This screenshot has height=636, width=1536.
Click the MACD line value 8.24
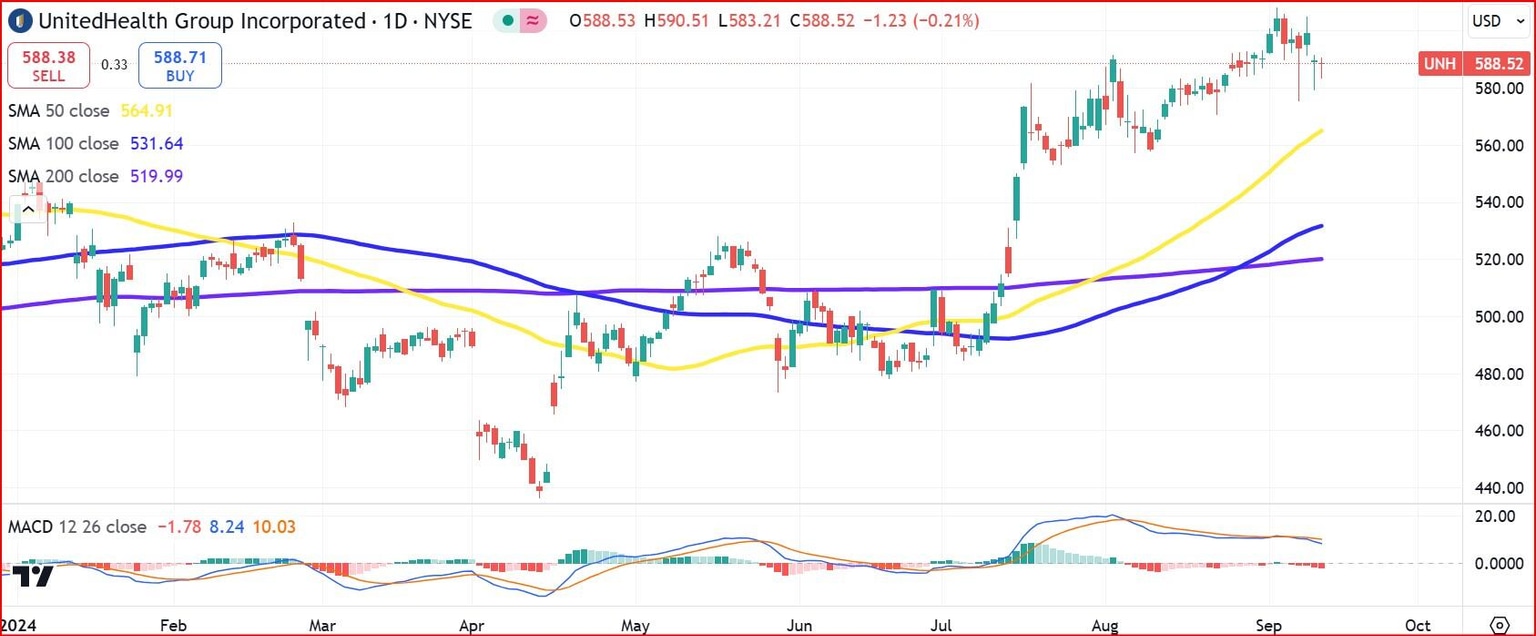coord(227,526)
